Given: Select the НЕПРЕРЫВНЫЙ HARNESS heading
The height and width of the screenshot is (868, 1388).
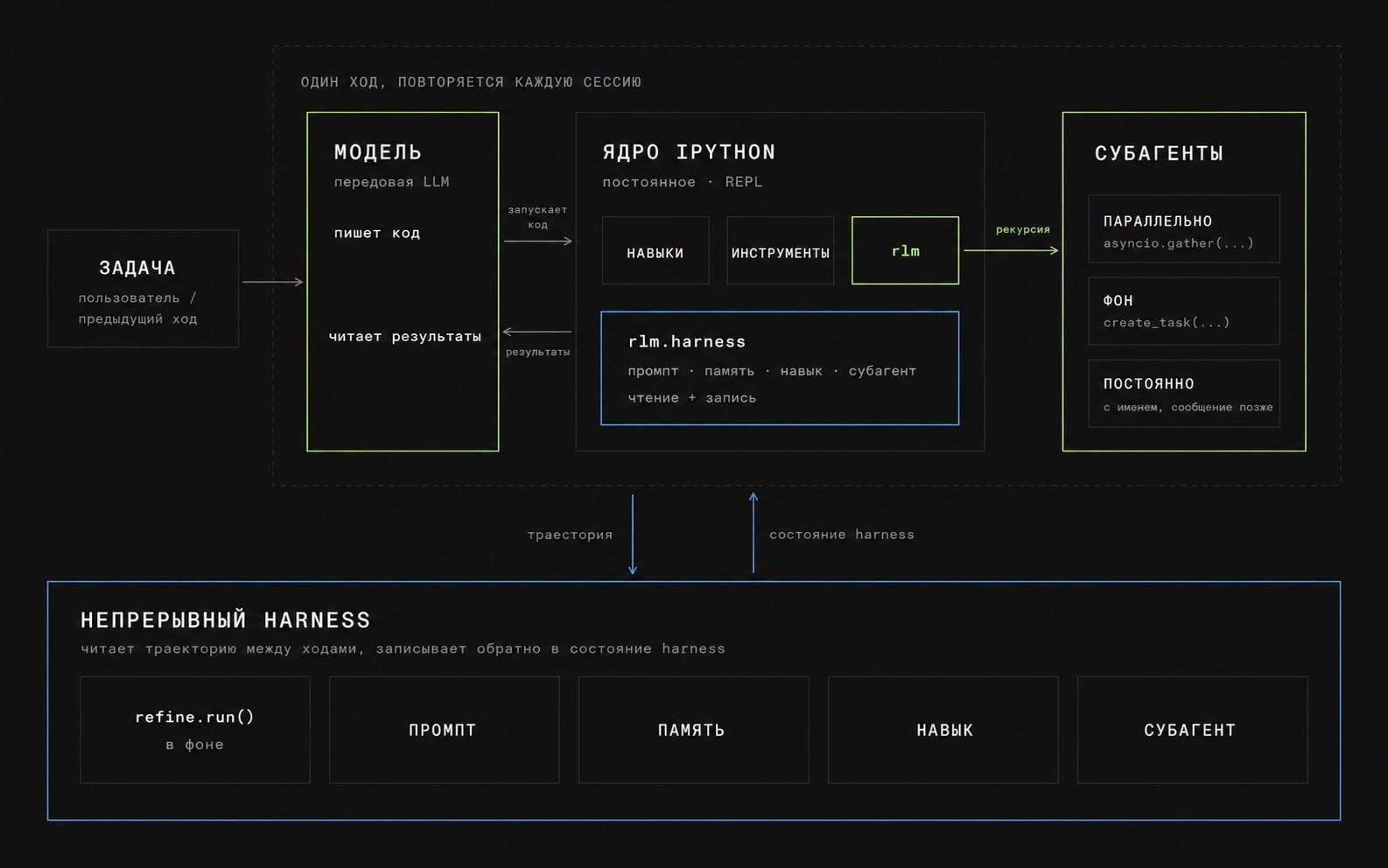Looking at the screenshot, I should coord(226,620).
